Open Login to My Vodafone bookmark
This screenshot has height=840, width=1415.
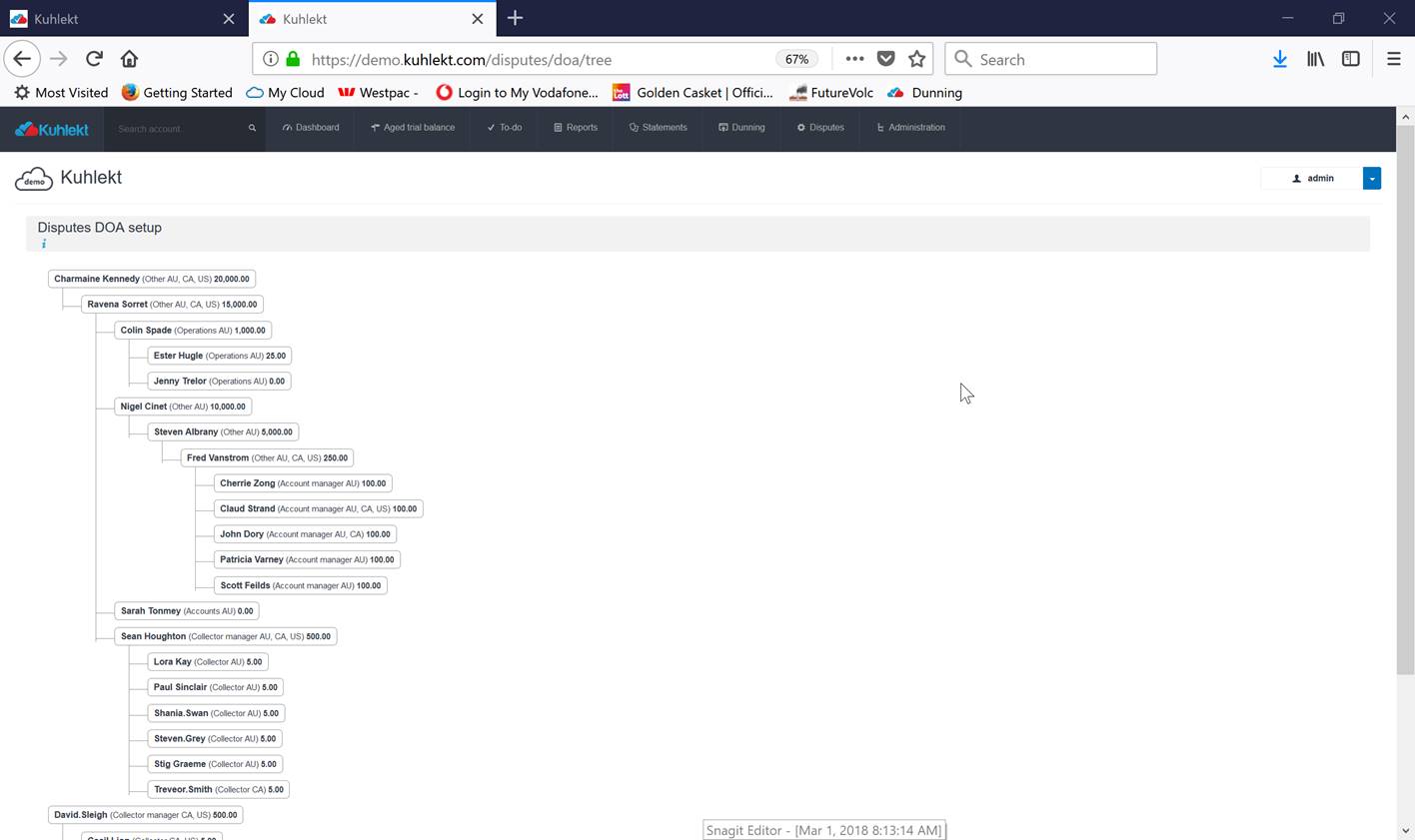tap(517, 92)
